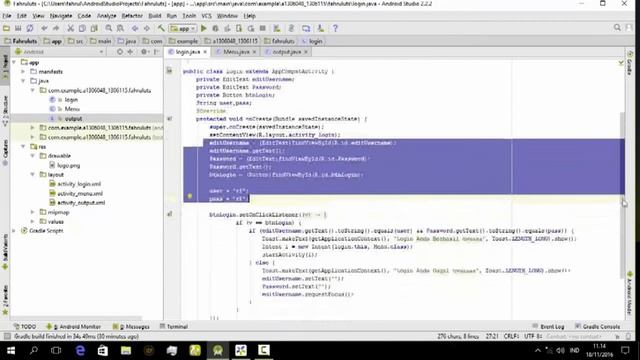
Task: Click the example breadcrumb
Action: pos(183,41)
